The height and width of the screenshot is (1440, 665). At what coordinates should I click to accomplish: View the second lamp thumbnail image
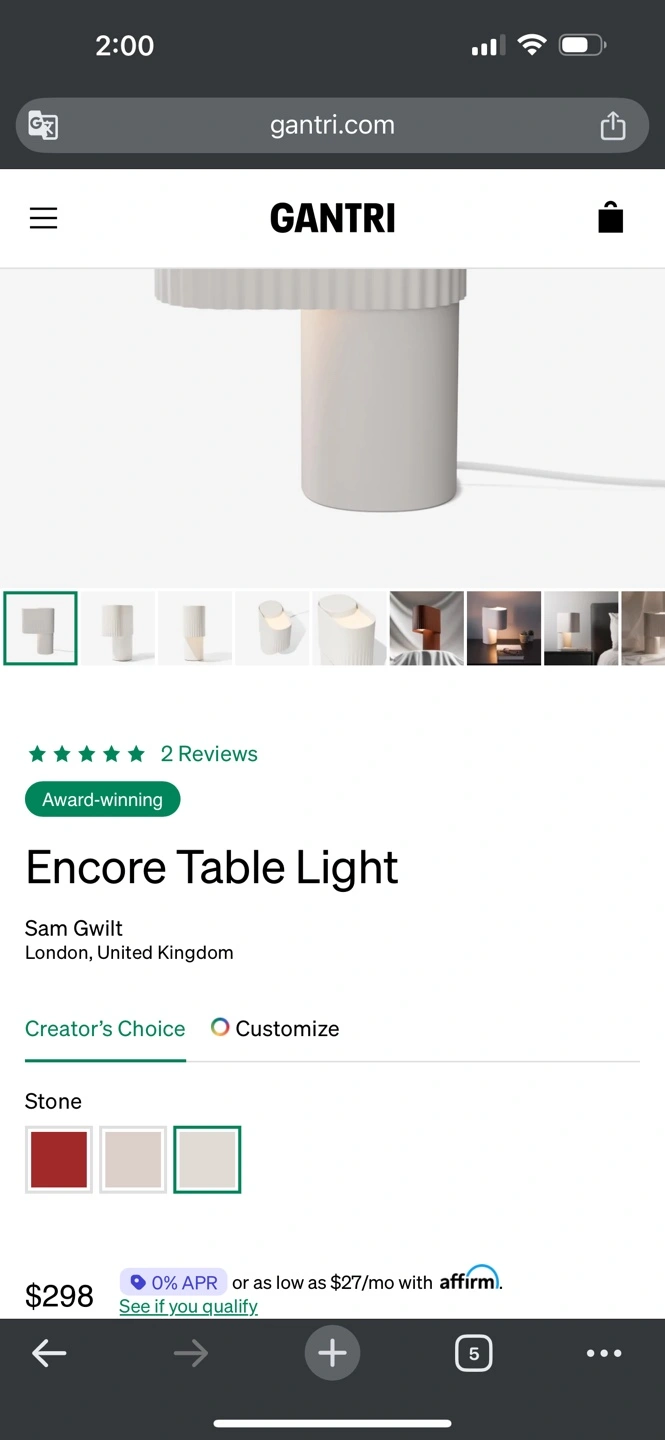click(x=118, y=628)
